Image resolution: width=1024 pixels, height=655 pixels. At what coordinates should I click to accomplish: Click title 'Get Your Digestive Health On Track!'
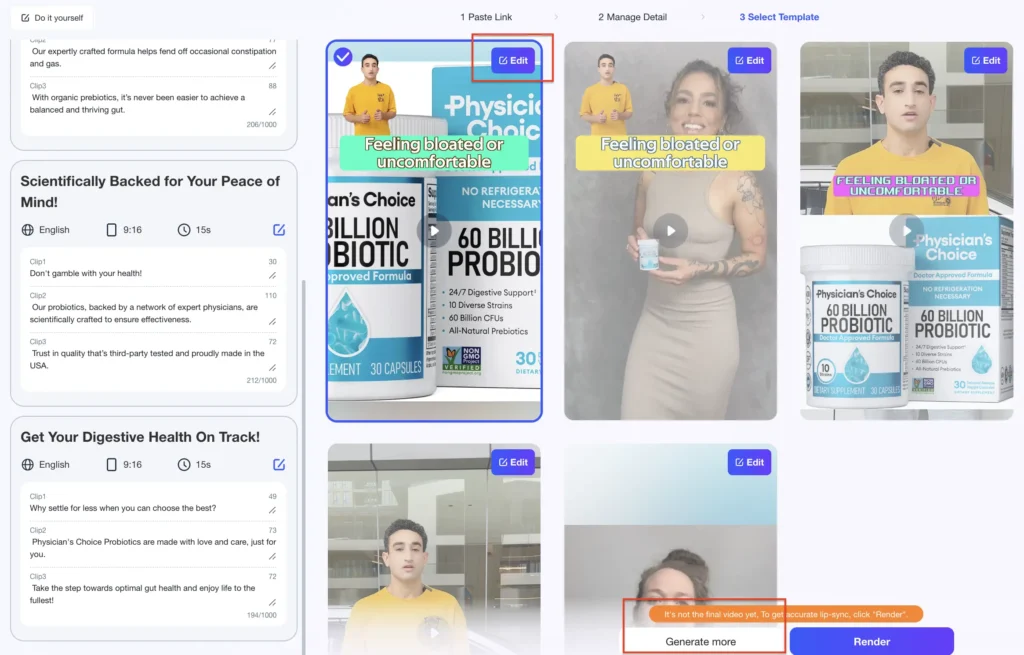[x=140, y=437]
